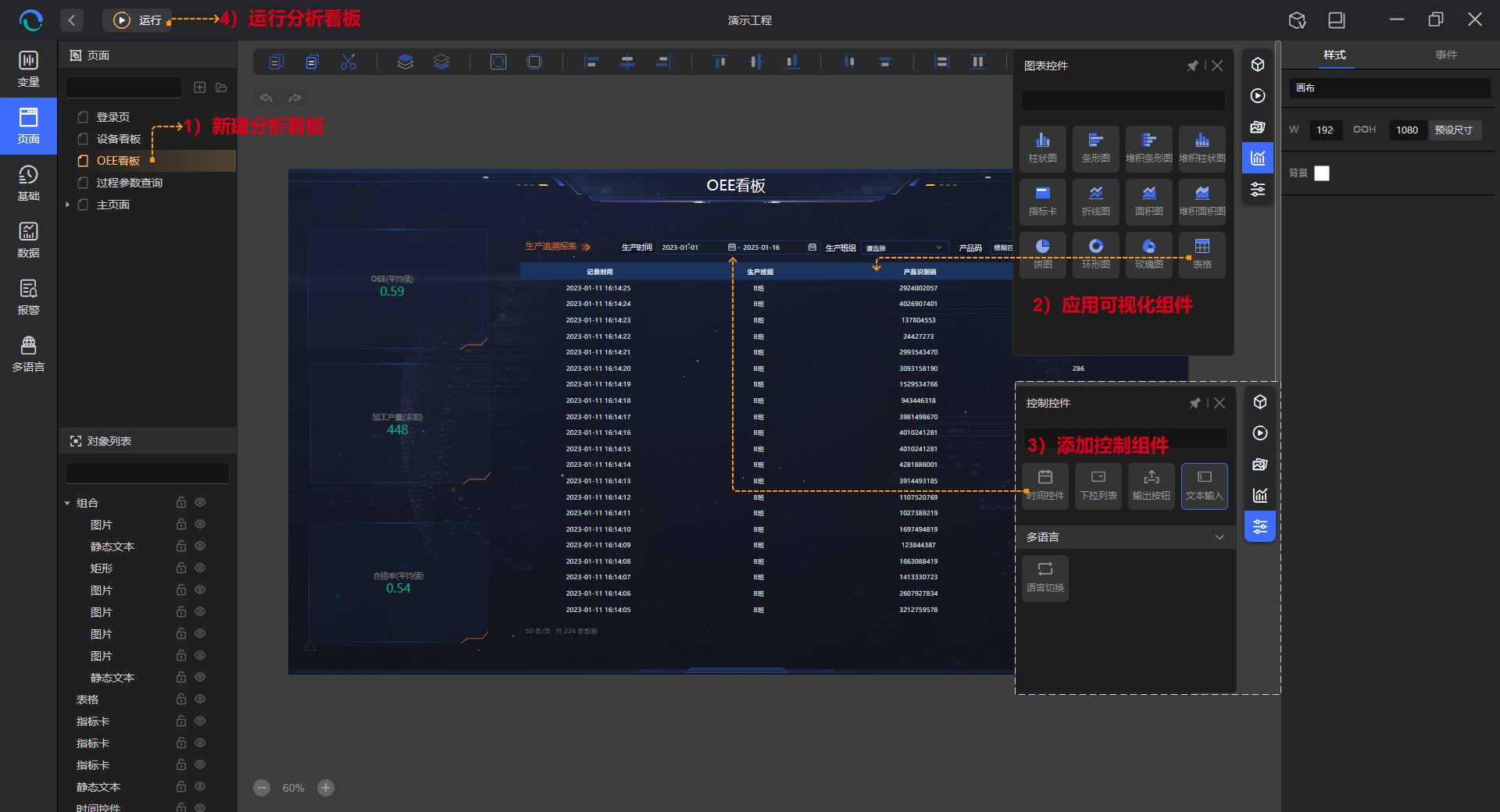Toggle visibility of the 矩形 object
Viewport: 1500px width, 812px height.
click(x=200, y=568)
